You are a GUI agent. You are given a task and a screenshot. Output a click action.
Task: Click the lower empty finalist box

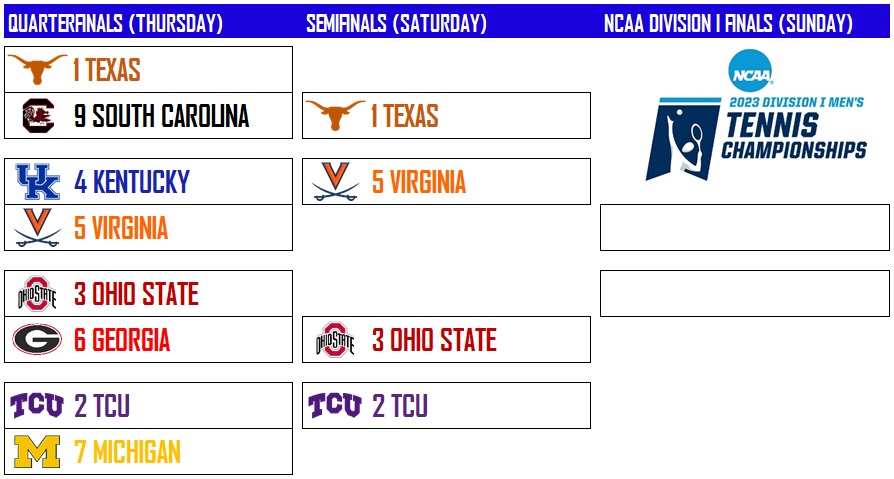(744, 293)
